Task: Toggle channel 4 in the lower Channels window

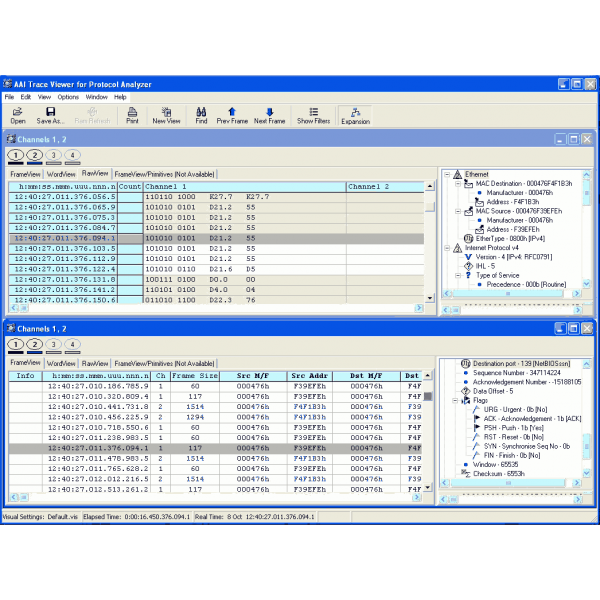Action: coord(72,344)
